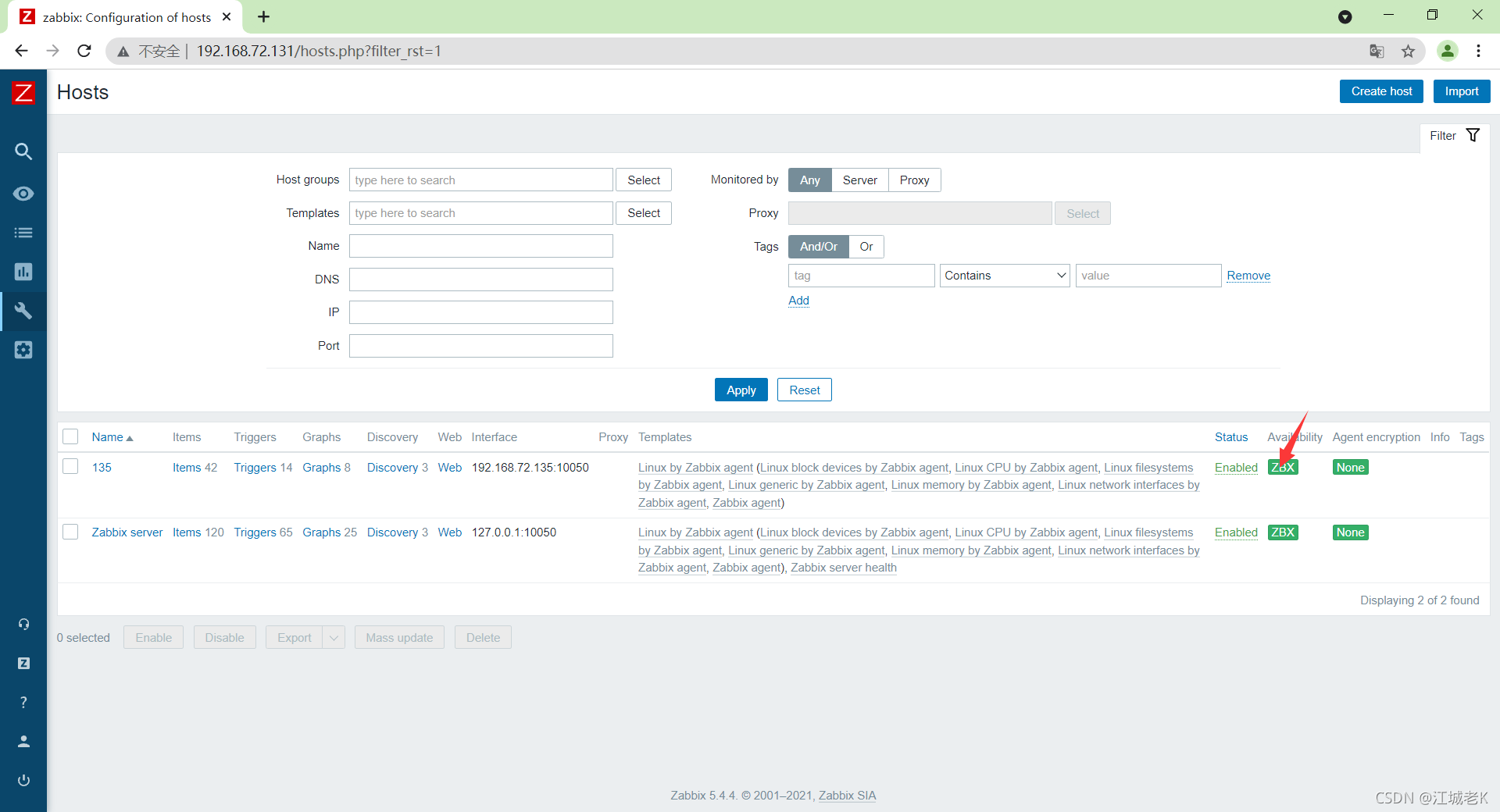Click Select next to Host groups

click(644, 180)
